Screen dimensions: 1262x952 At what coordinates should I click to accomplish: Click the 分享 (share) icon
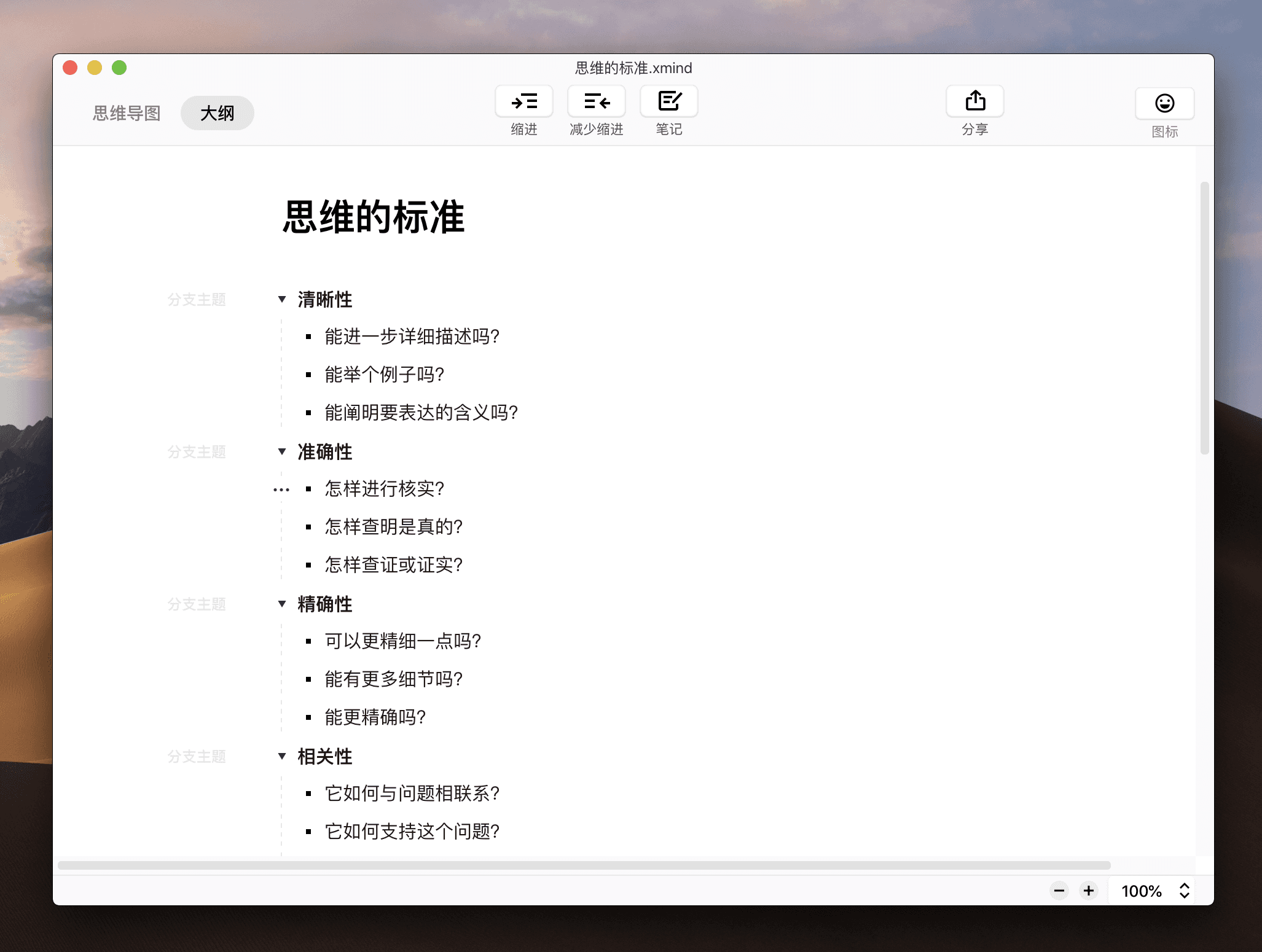pyautogui.click(x=974, y=101)
